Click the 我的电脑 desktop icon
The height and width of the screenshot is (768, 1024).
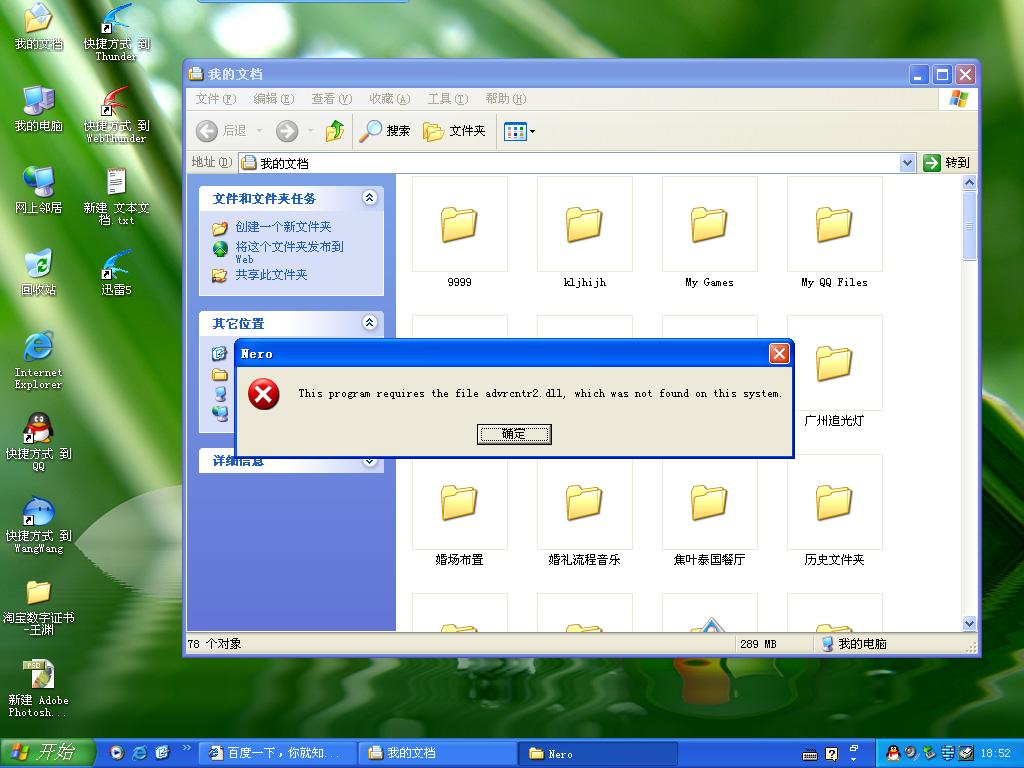pos(39,108)
